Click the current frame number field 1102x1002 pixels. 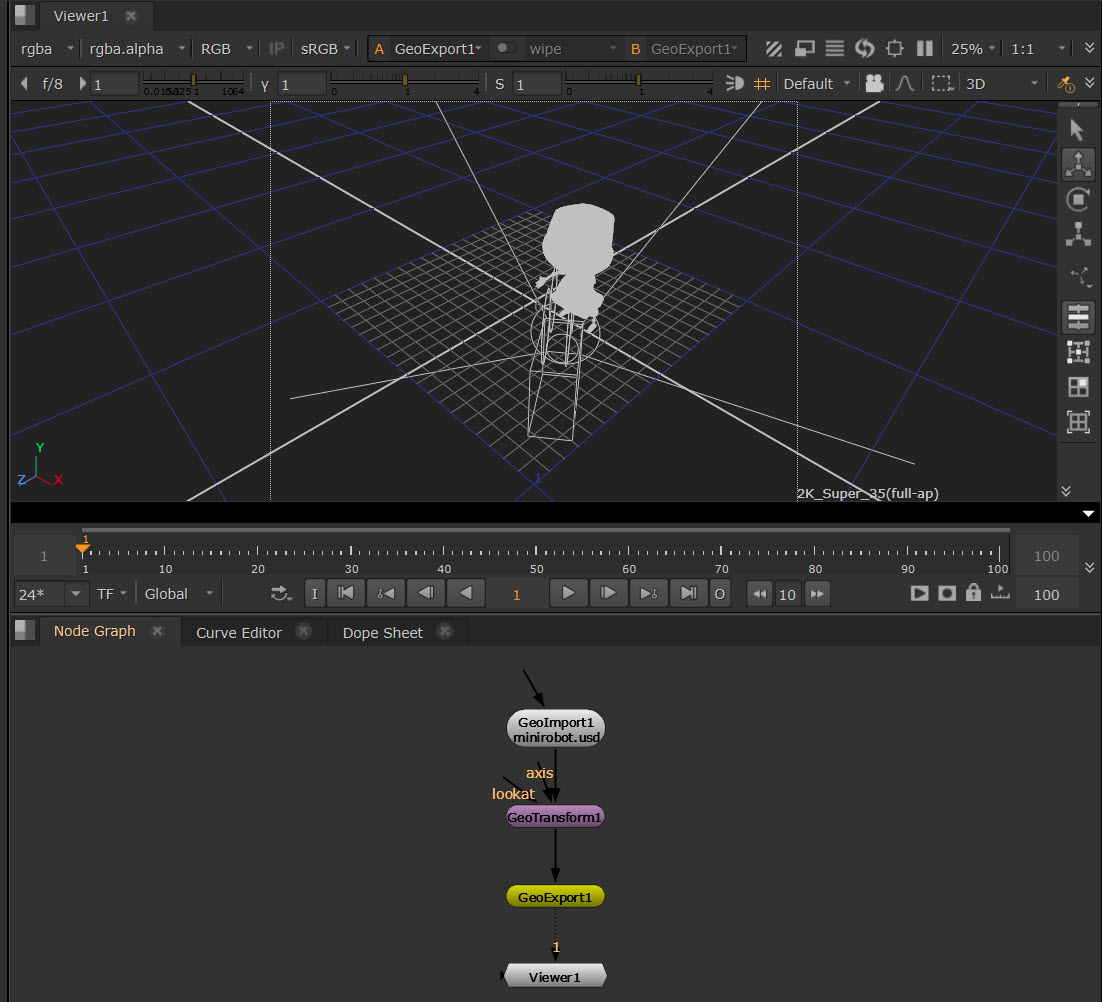tap(517, 594)
